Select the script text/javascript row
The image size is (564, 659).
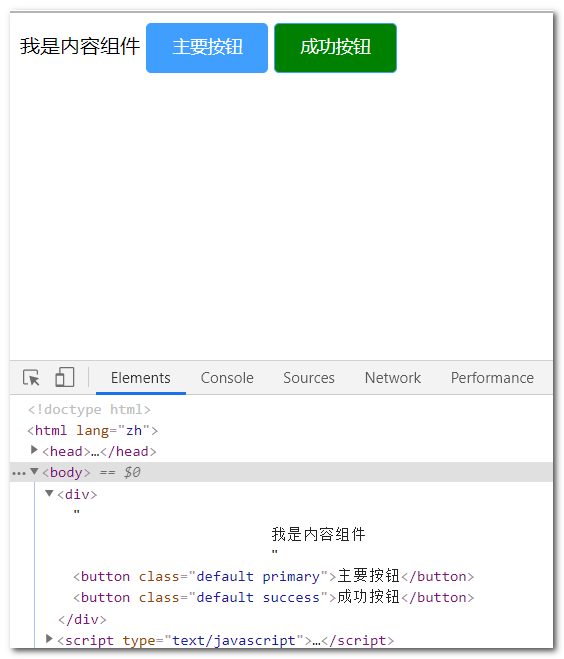coord(226,641)
